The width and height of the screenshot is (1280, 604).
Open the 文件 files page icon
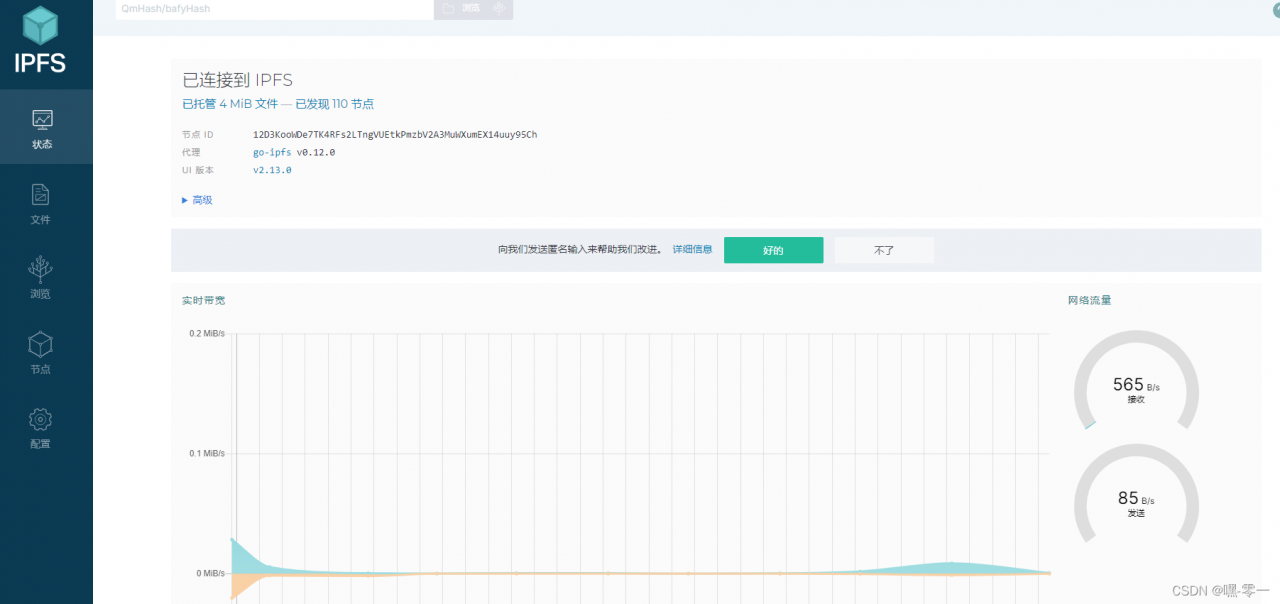point(41,194)
